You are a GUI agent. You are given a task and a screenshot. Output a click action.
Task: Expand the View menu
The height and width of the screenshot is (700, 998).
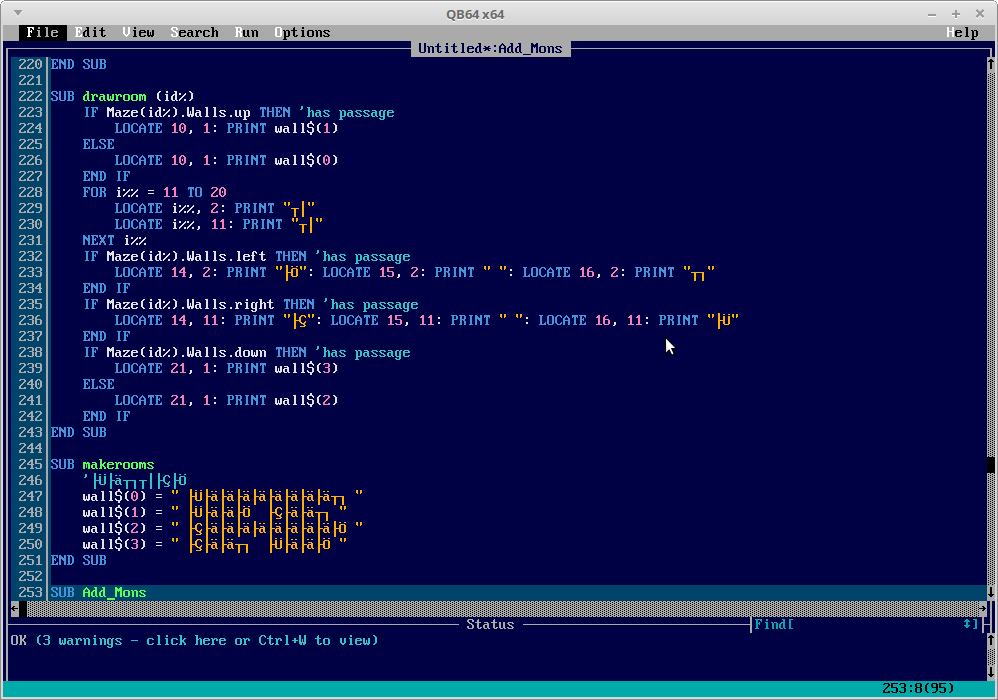pyautogui.click(x=138, y=32)
